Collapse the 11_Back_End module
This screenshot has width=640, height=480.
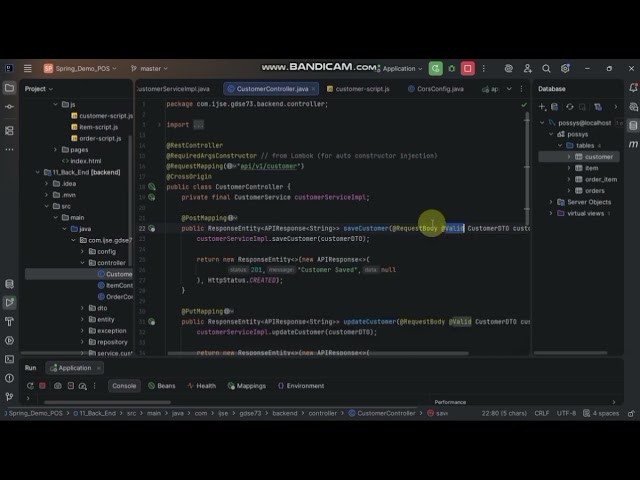pos(38,172)
